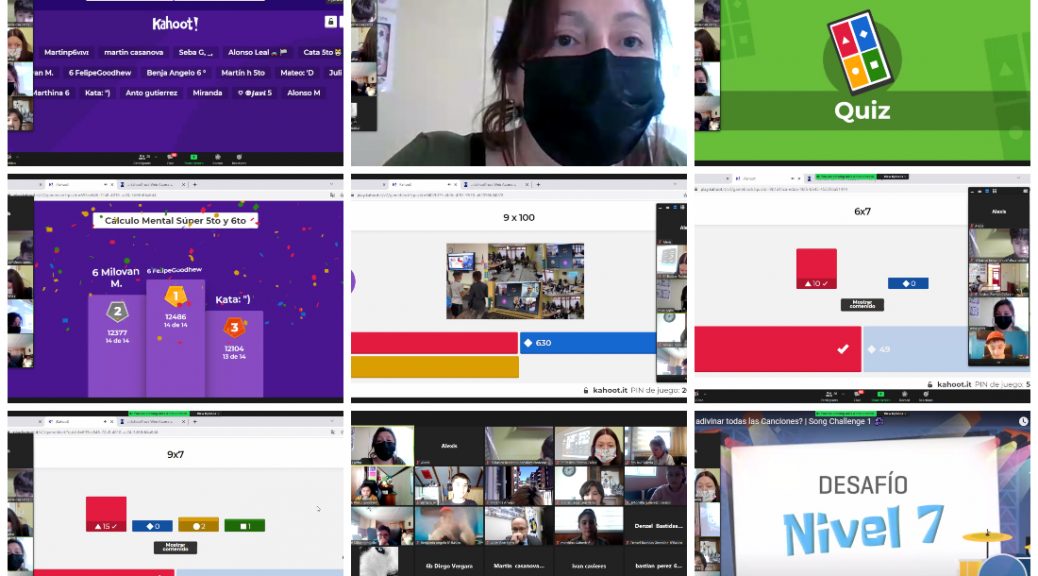
Task: Select player martin casanova in lobby
Action: click(x=133, y=52)
